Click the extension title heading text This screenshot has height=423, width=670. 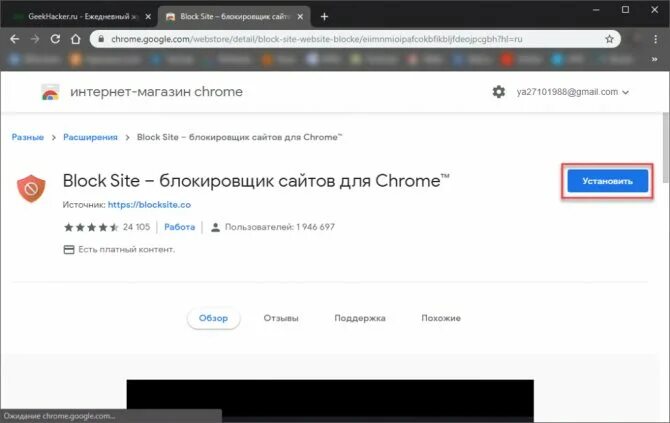256,181
